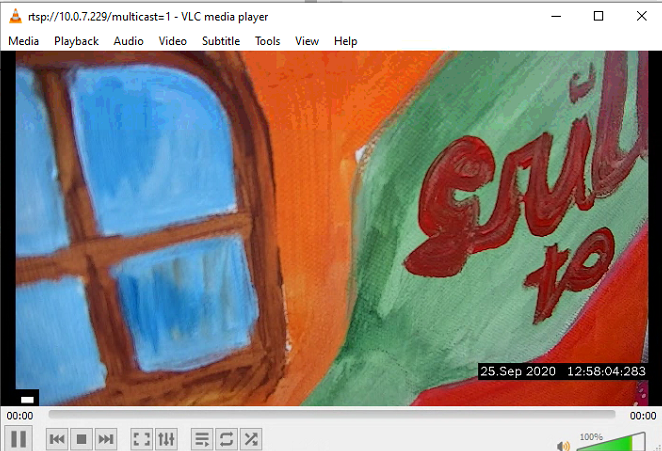This screenshot has height=451, width=662.
Task: Skip to next media item
Action: click(106, 439)
